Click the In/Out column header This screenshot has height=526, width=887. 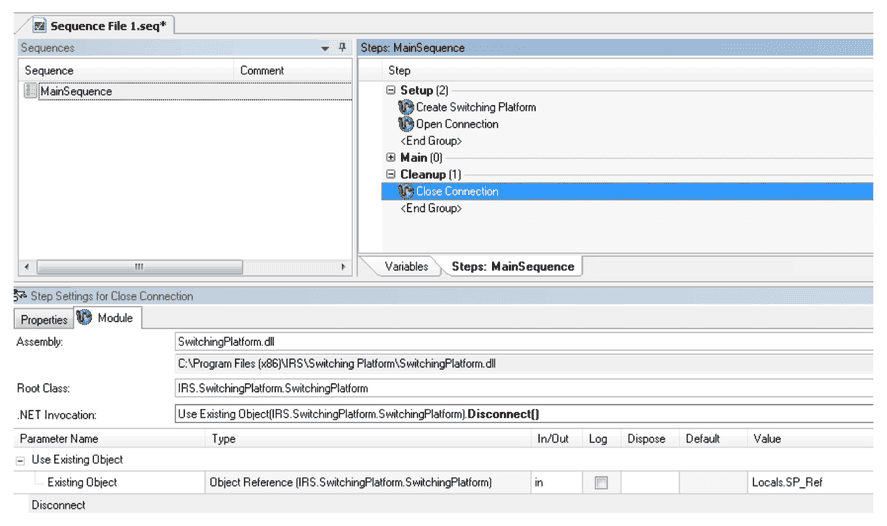[x=557, y=439]
